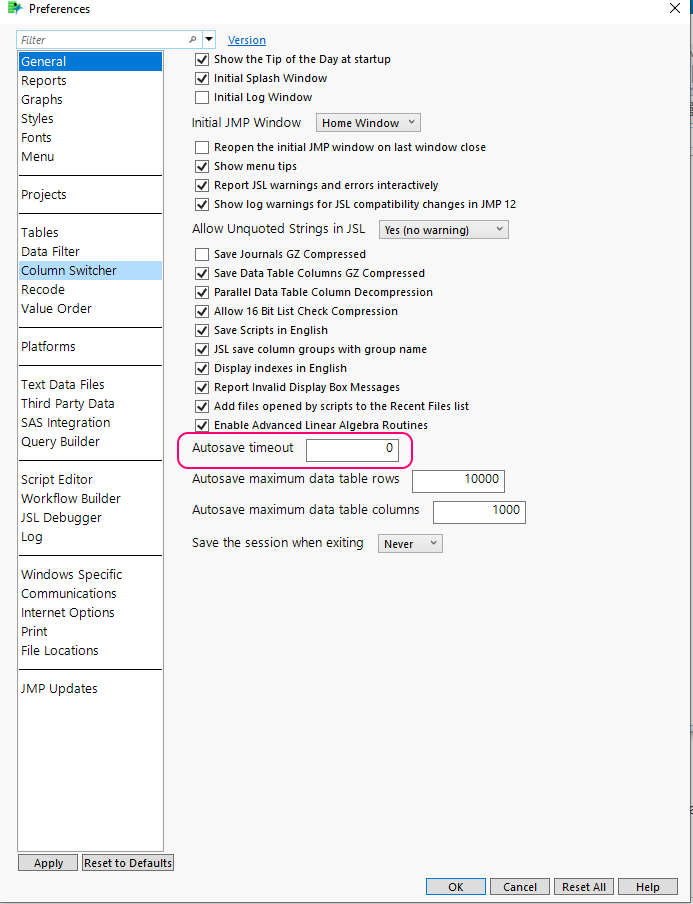This screenshot has width=693, height=904.
Task: Toggle Add files opened by scripts option
Action: (x=202, y=406)
